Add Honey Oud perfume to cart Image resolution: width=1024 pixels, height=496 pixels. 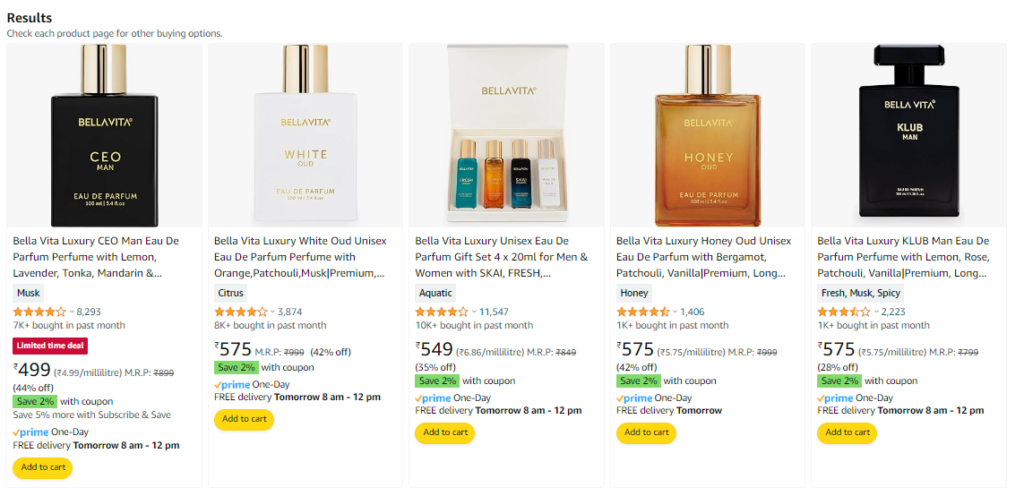(x=646, y=432)
